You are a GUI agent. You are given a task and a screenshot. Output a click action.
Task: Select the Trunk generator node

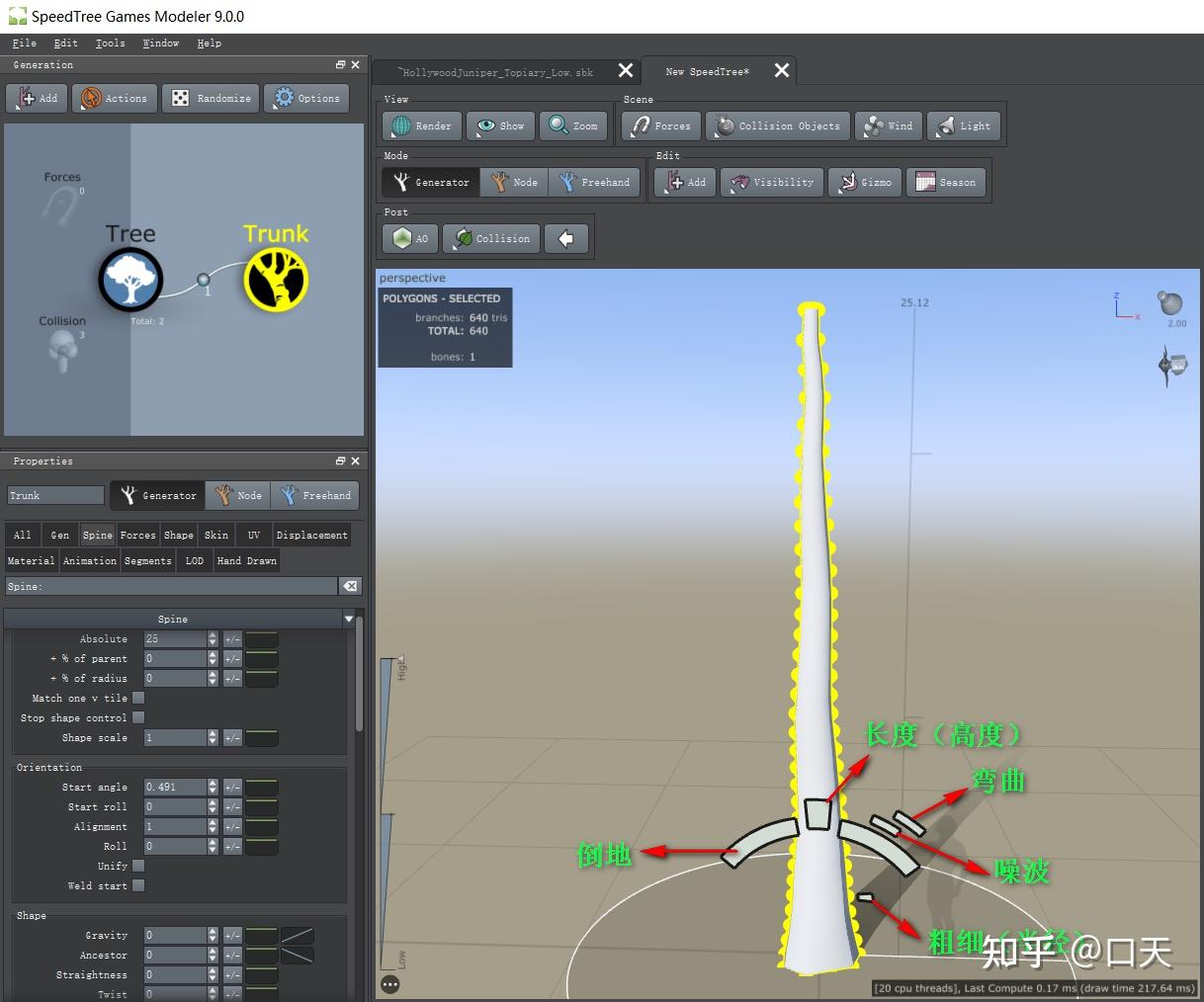click(276, 278)
